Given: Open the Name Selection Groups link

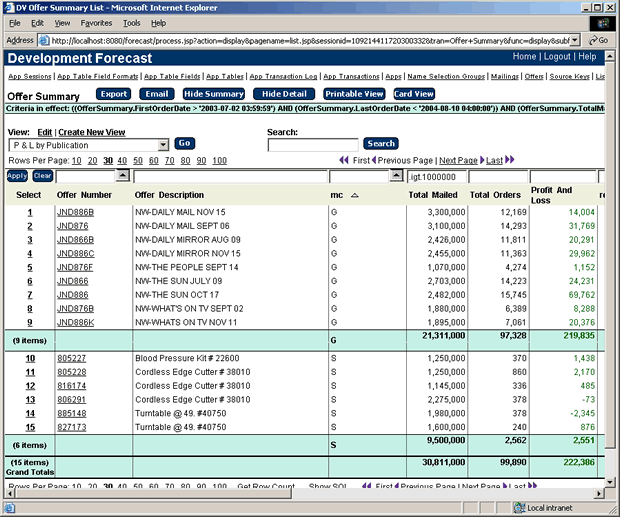Looking at the screenshot, I should pyautogui.click(x=446, y=76).
